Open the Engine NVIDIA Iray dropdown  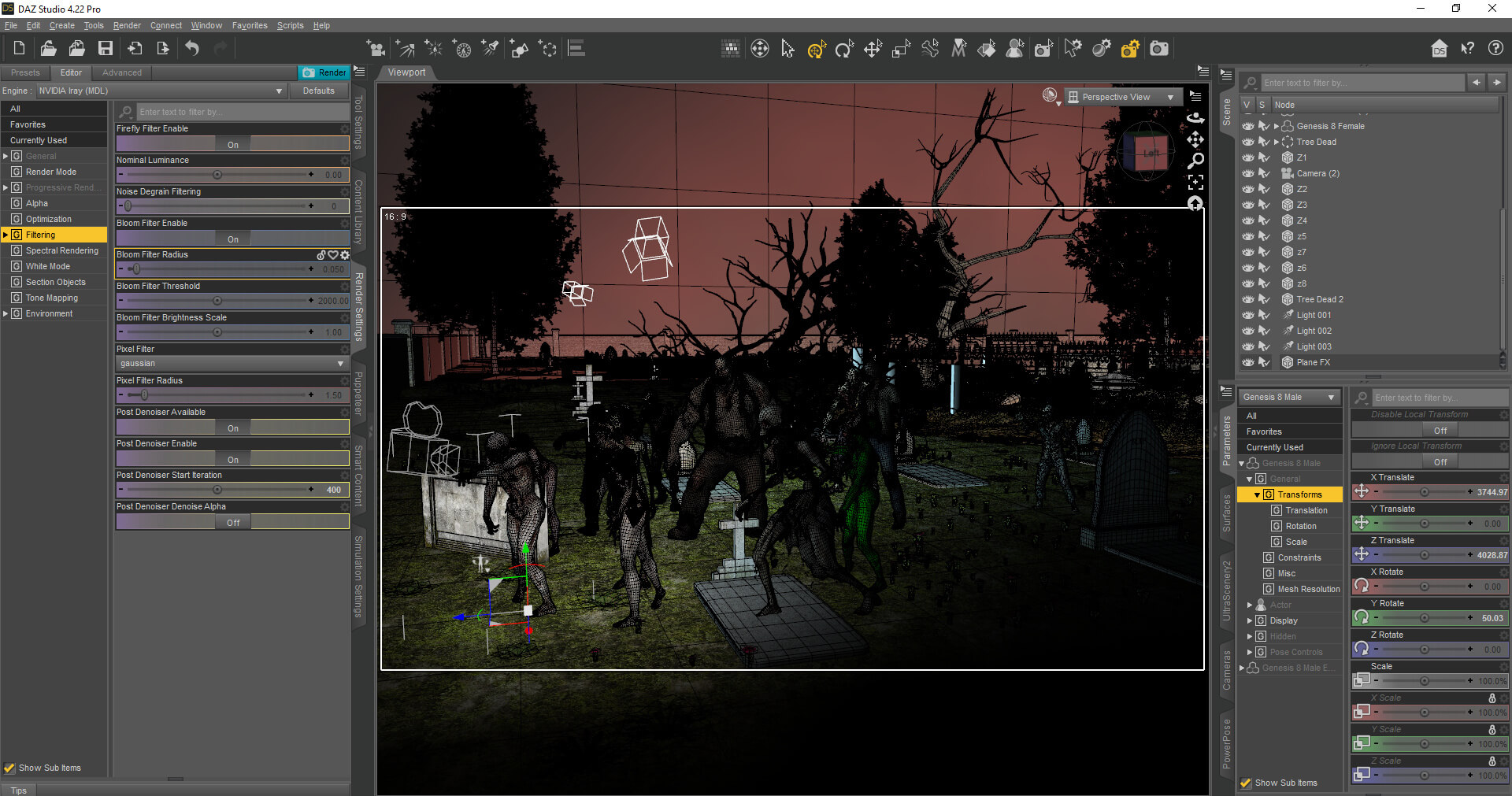pyautogui.click(x=161, y=91)
